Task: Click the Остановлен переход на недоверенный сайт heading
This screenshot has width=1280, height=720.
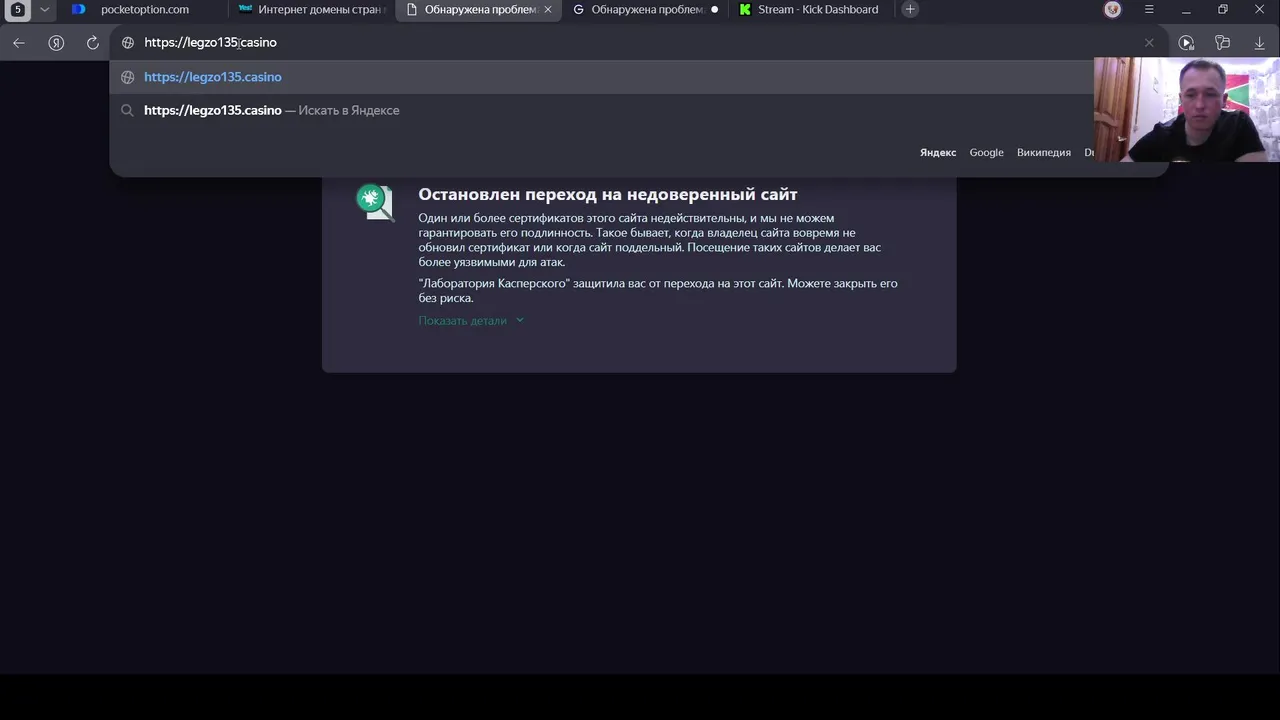Action: 608,194
